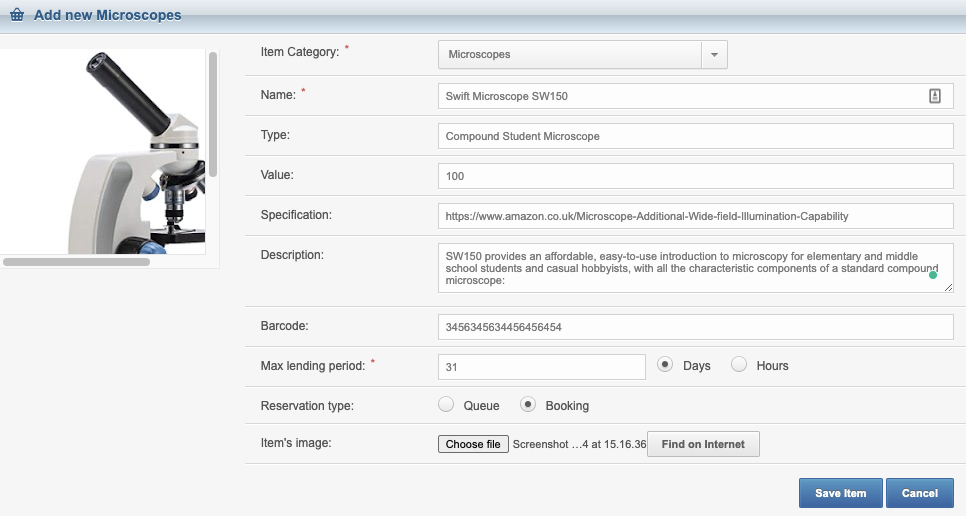Click the microscope preview image
The image size is (966, 516).
click(x=103, y=151)
